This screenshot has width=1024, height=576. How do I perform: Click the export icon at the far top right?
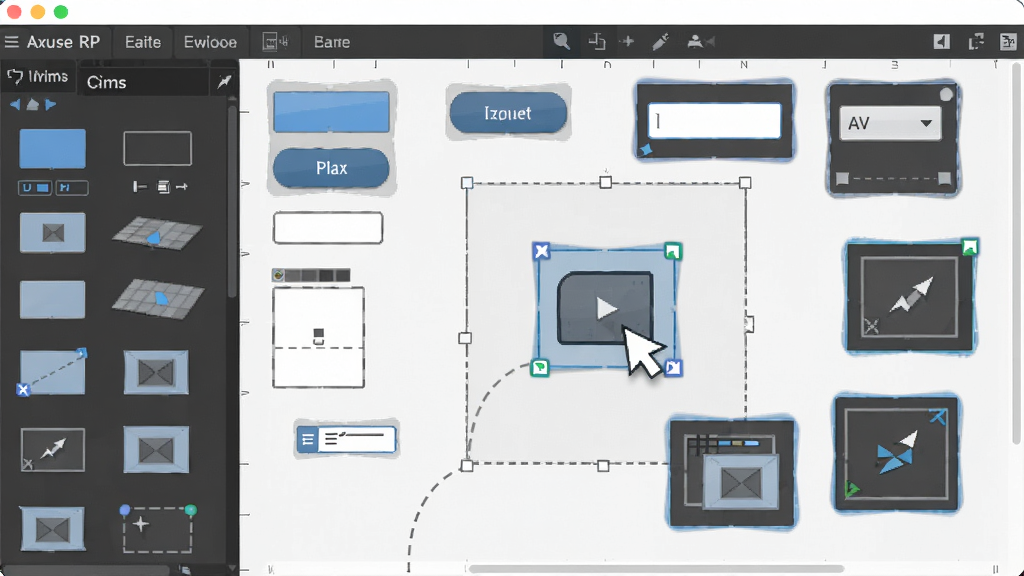(1008, 41)
